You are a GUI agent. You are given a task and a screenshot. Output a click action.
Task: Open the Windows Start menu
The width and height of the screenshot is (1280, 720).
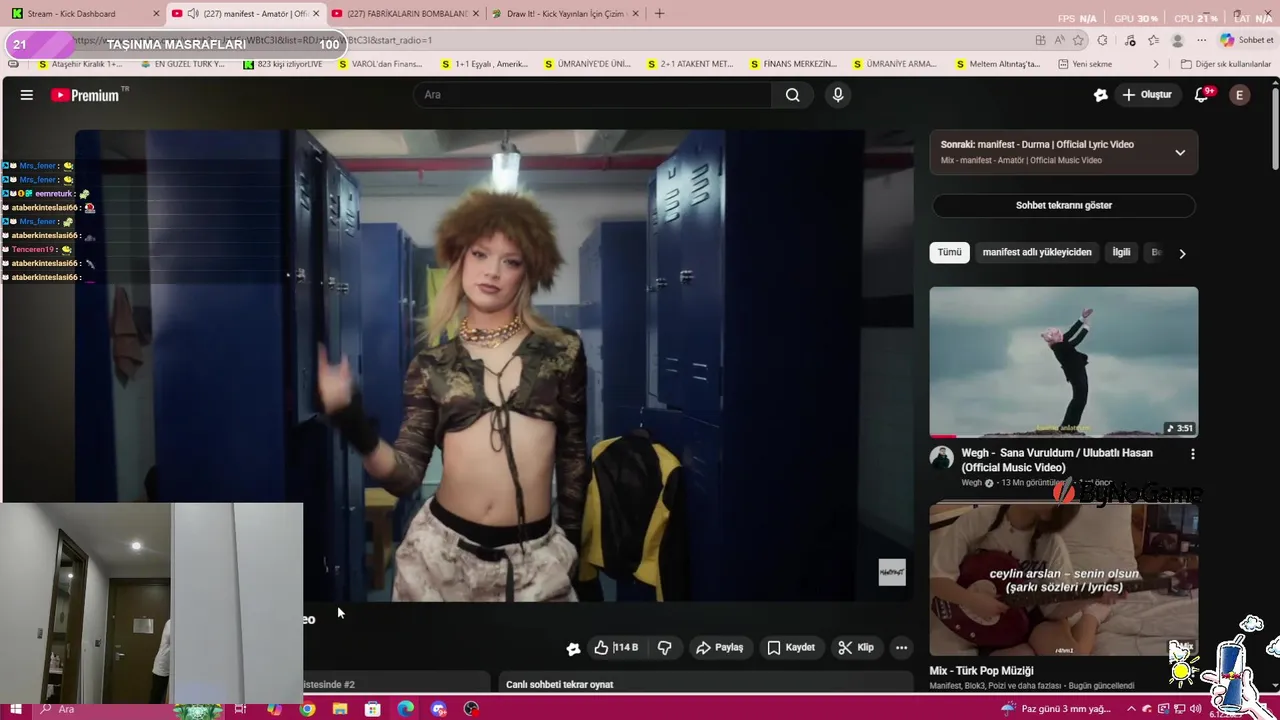(x=16, y=709)
